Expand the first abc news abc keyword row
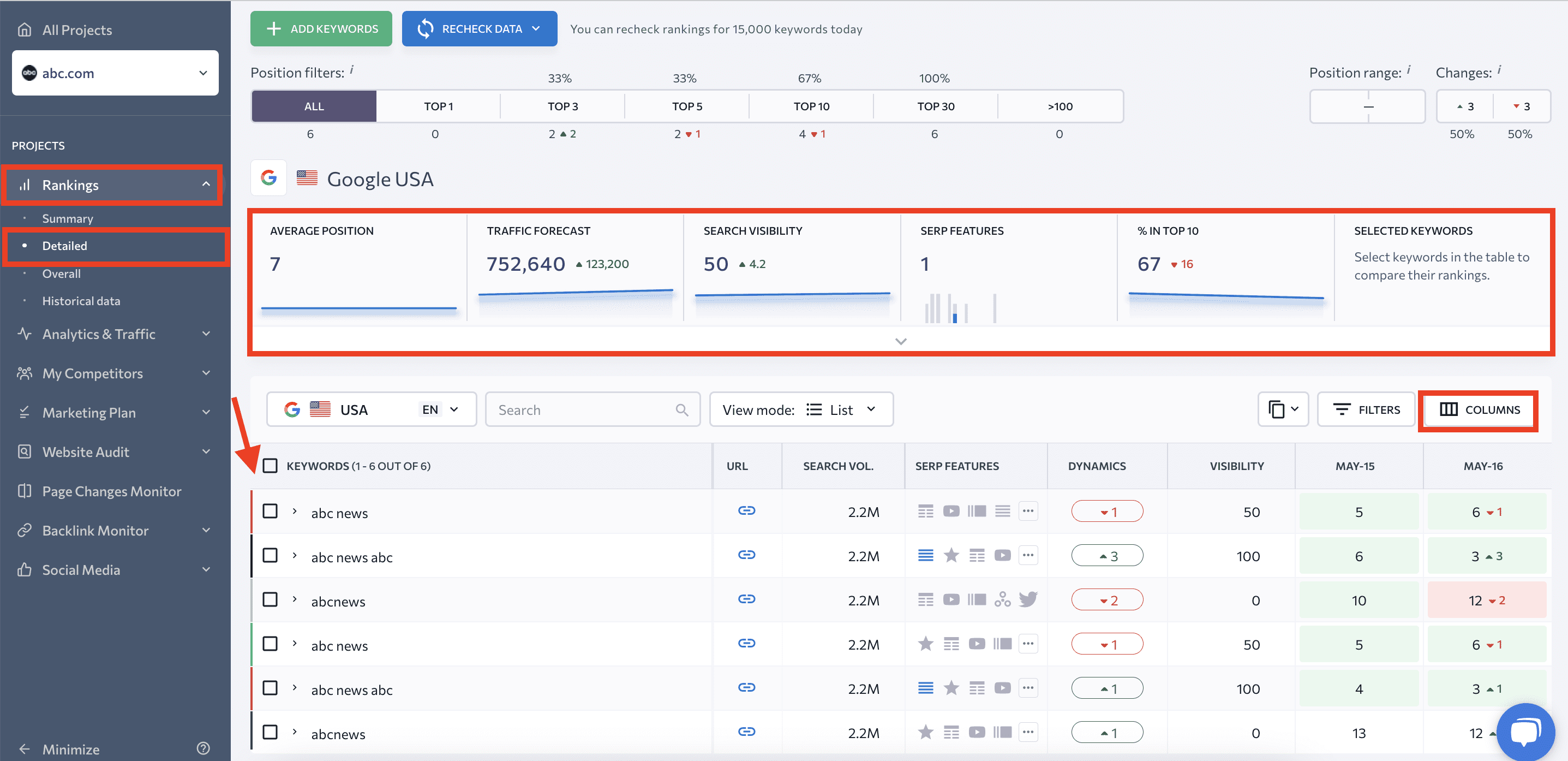1568x761 pixels. point(295,556)
